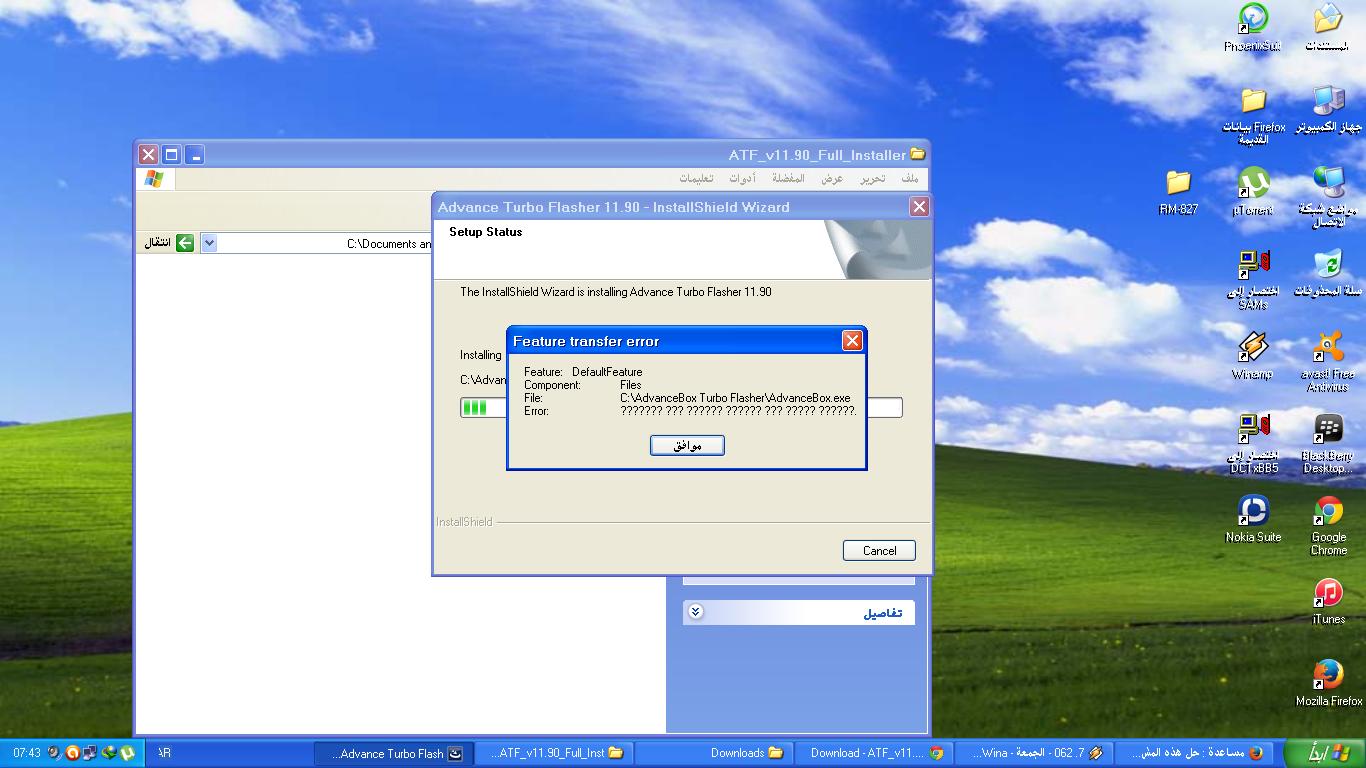Click the AdvanceBox.exe file path text
The width and height of the screenshot is (1366, 768).
(735, 398)
